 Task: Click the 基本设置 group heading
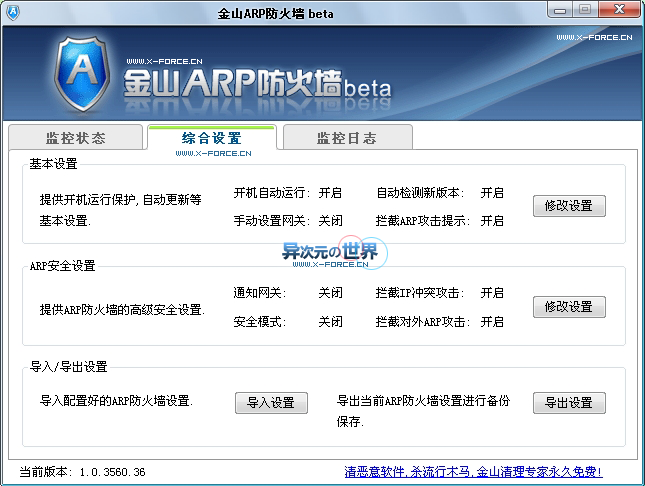[x=53, y=164]
